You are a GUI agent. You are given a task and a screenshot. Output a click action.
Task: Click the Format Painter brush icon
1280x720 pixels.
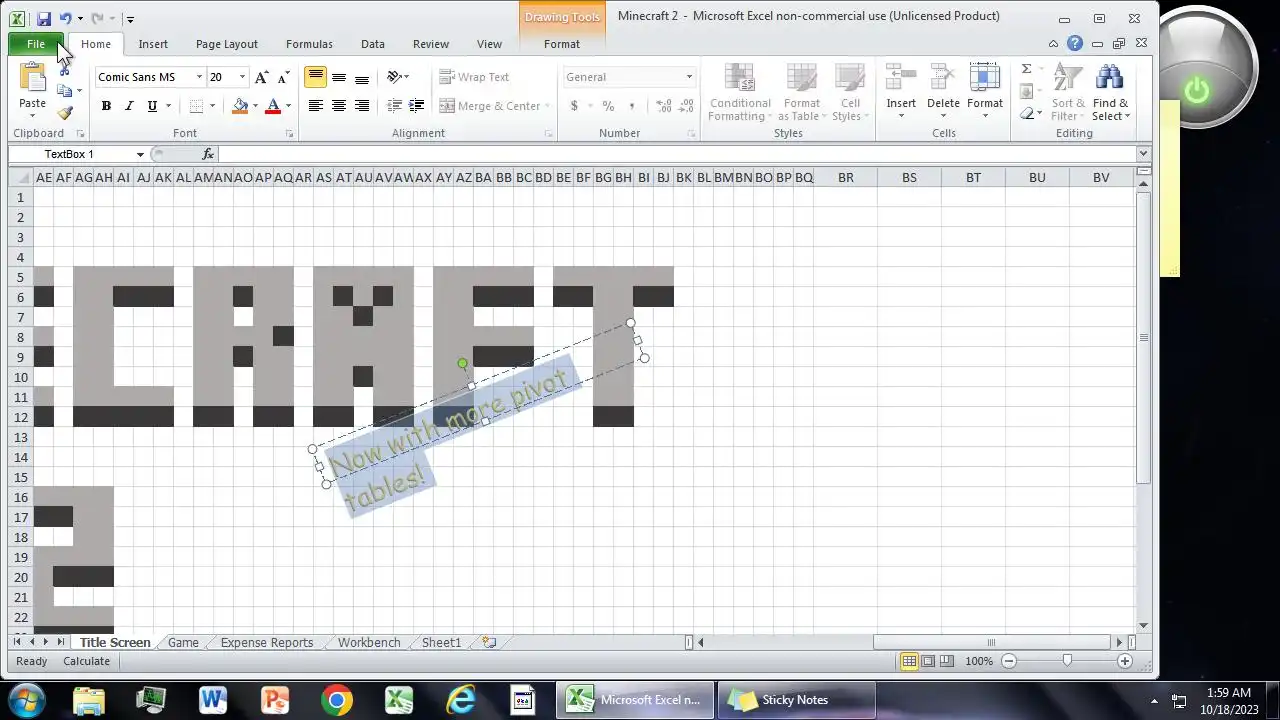(65, 114)
